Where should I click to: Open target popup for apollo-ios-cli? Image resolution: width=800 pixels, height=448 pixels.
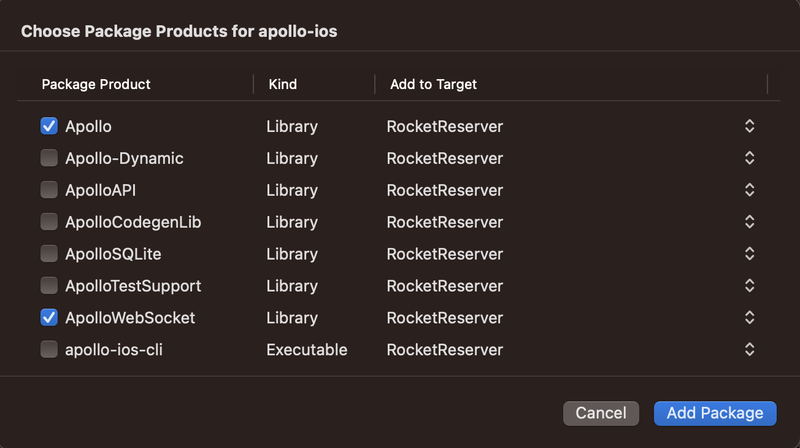click(x=749, y=350)
